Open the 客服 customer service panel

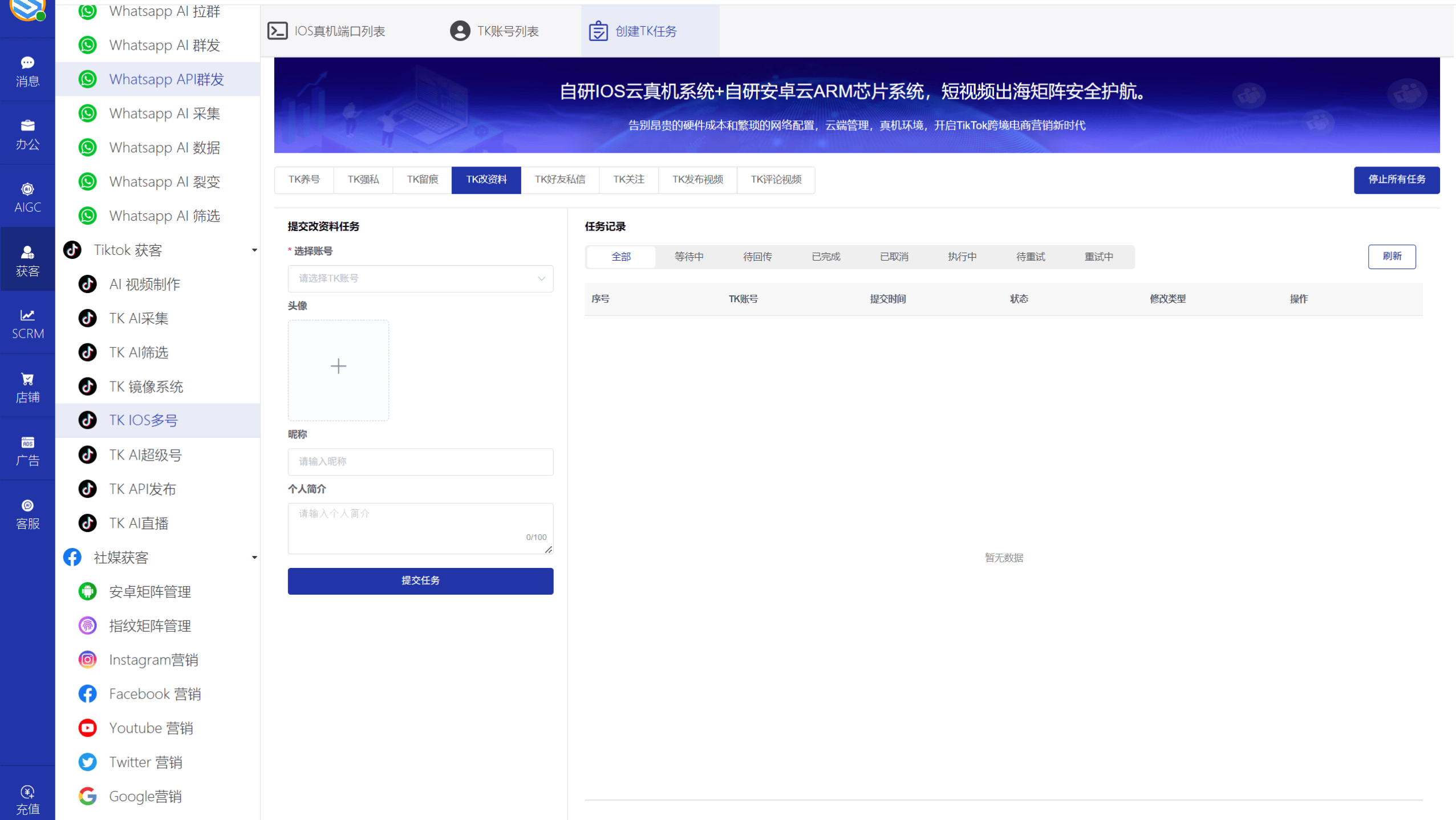pos(27,513)
